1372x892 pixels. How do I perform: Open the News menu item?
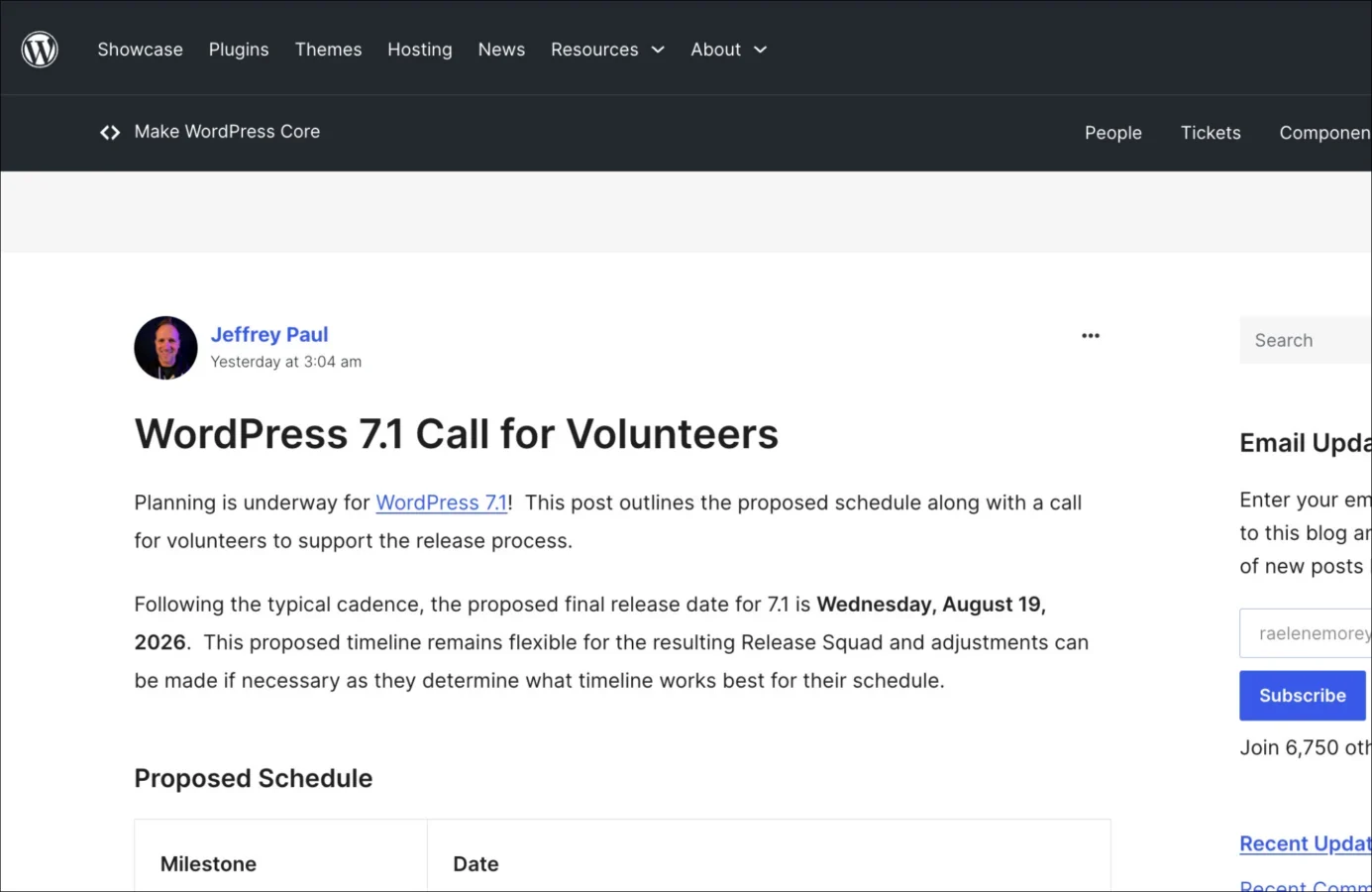(501, 50)
